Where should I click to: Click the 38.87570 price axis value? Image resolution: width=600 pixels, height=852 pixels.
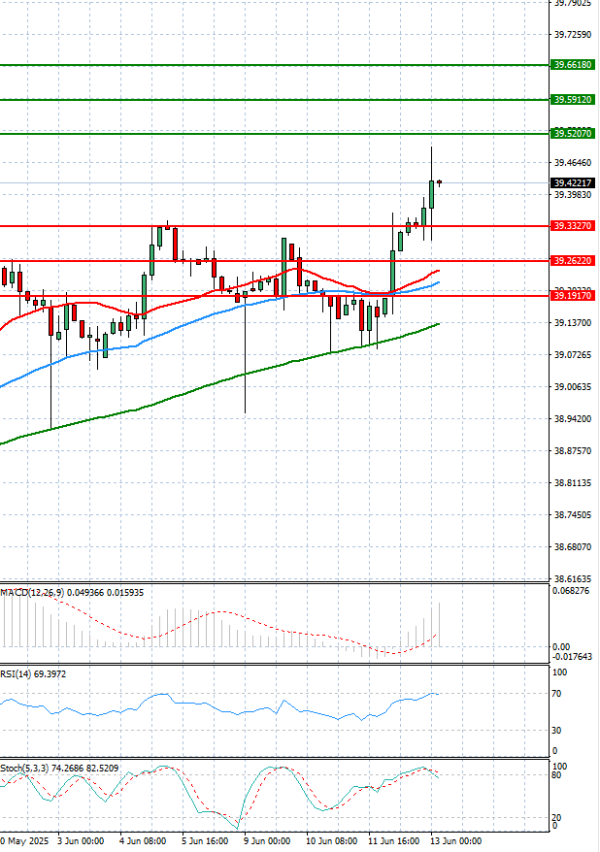tap(573, 451)
